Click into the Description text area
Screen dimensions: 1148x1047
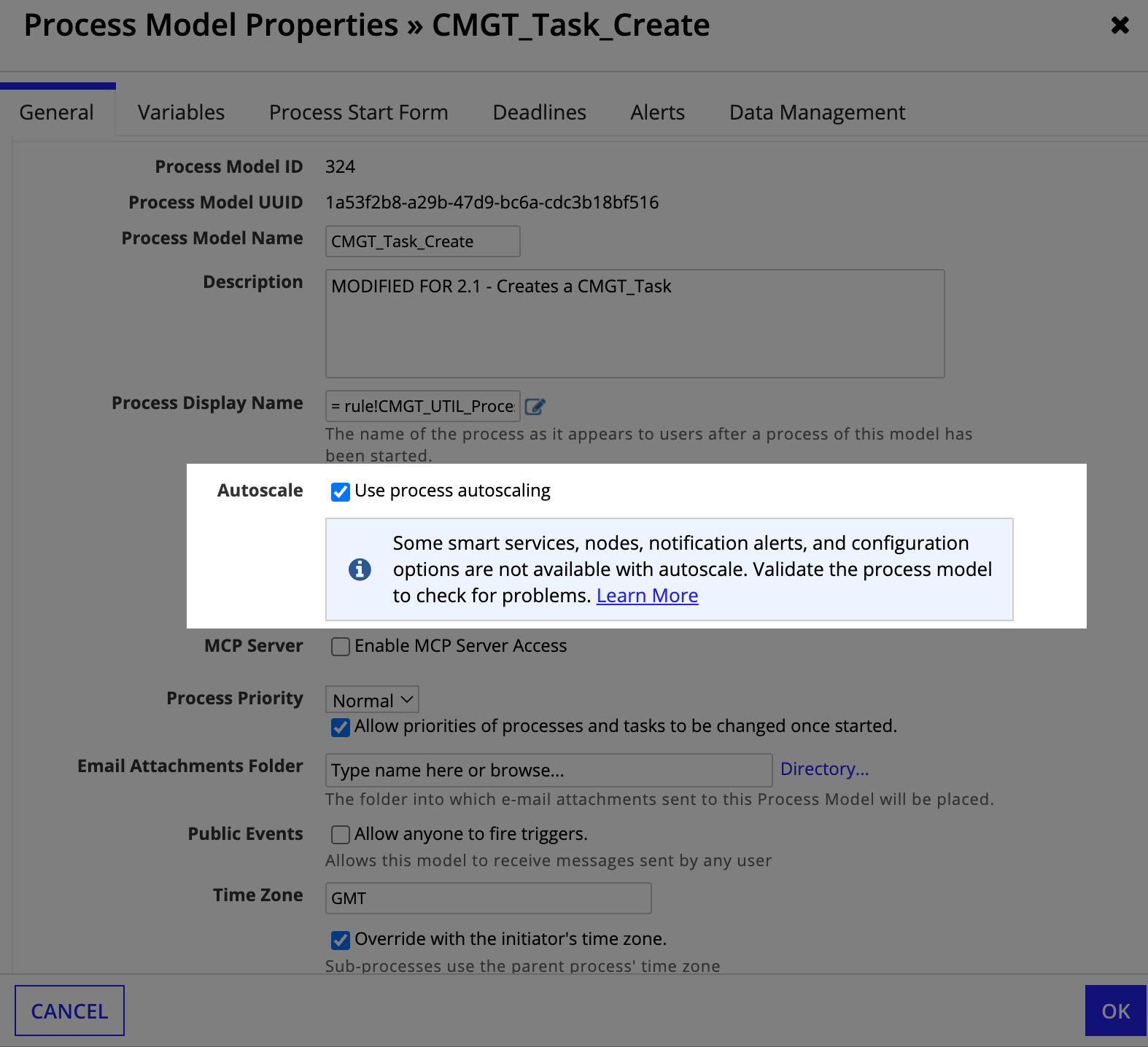[x=635, y=324]
